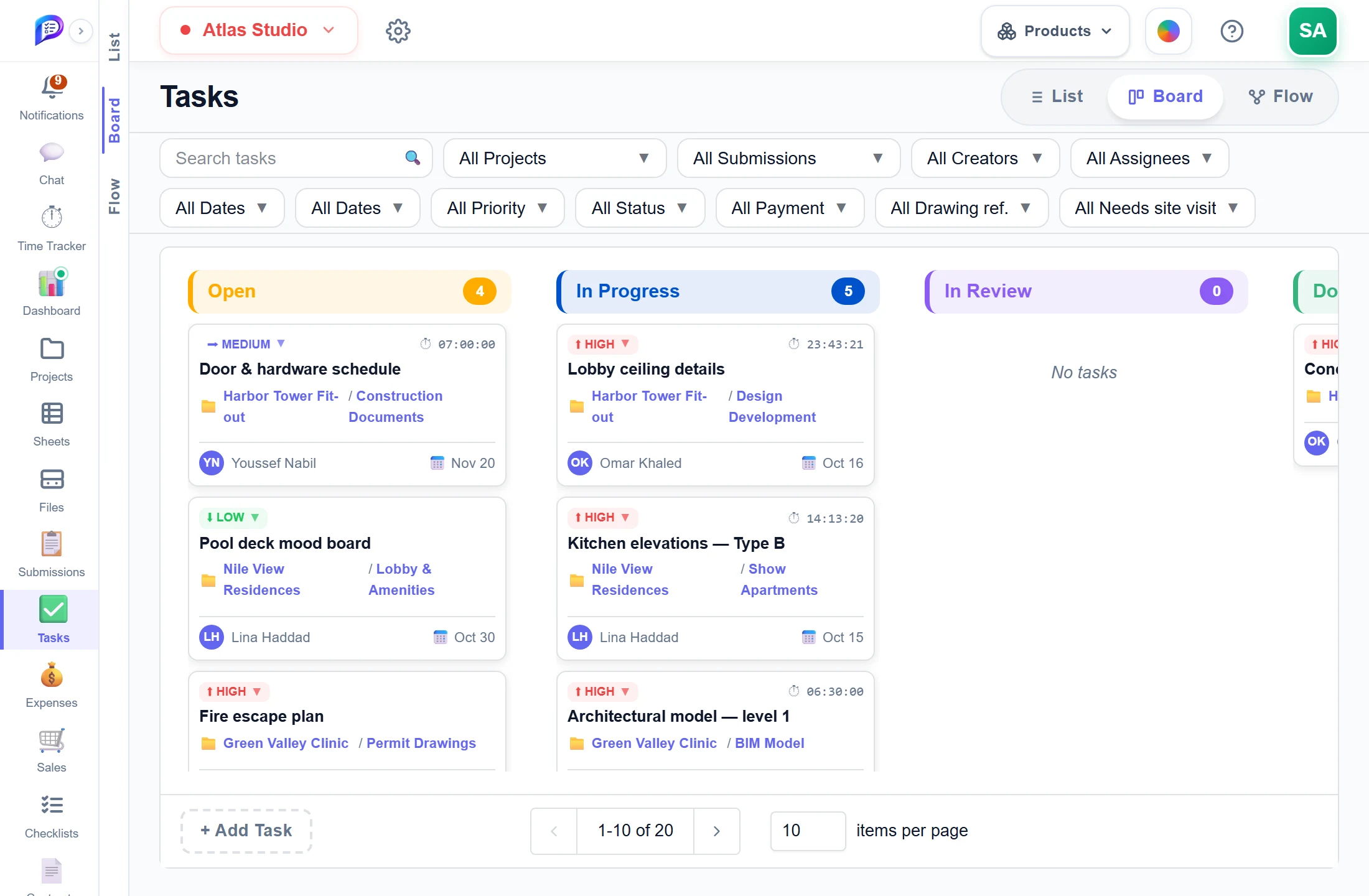This screenshot has height=896, width=1369.
Task: Click the app logo icon
Action: click(49, 30)
